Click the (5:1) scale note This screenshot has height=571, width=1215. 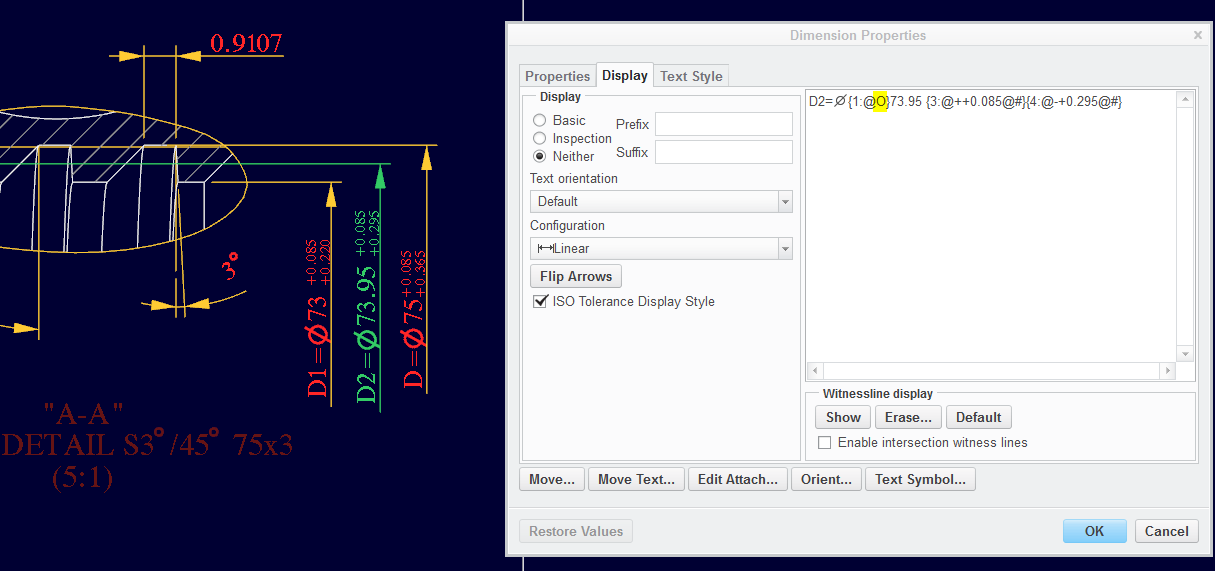[x=82, y=478]
